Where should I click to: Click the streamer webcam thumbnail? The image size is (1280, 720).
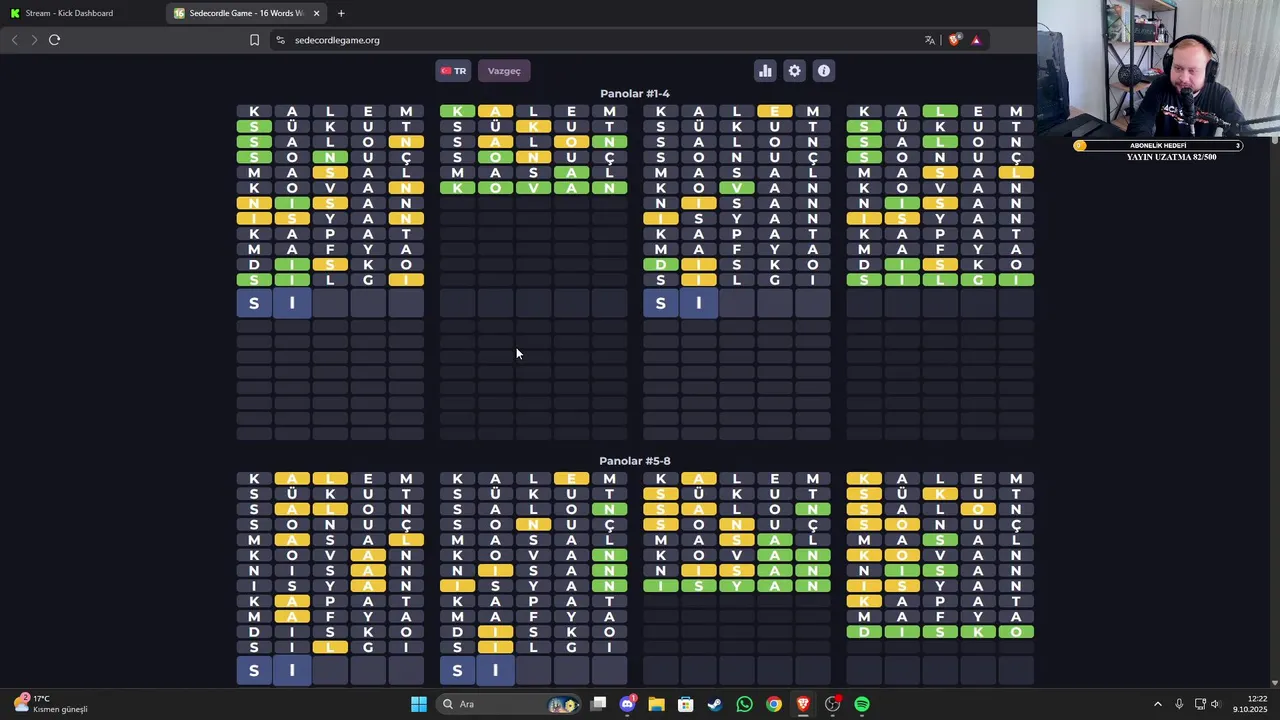click(1158, 69)
